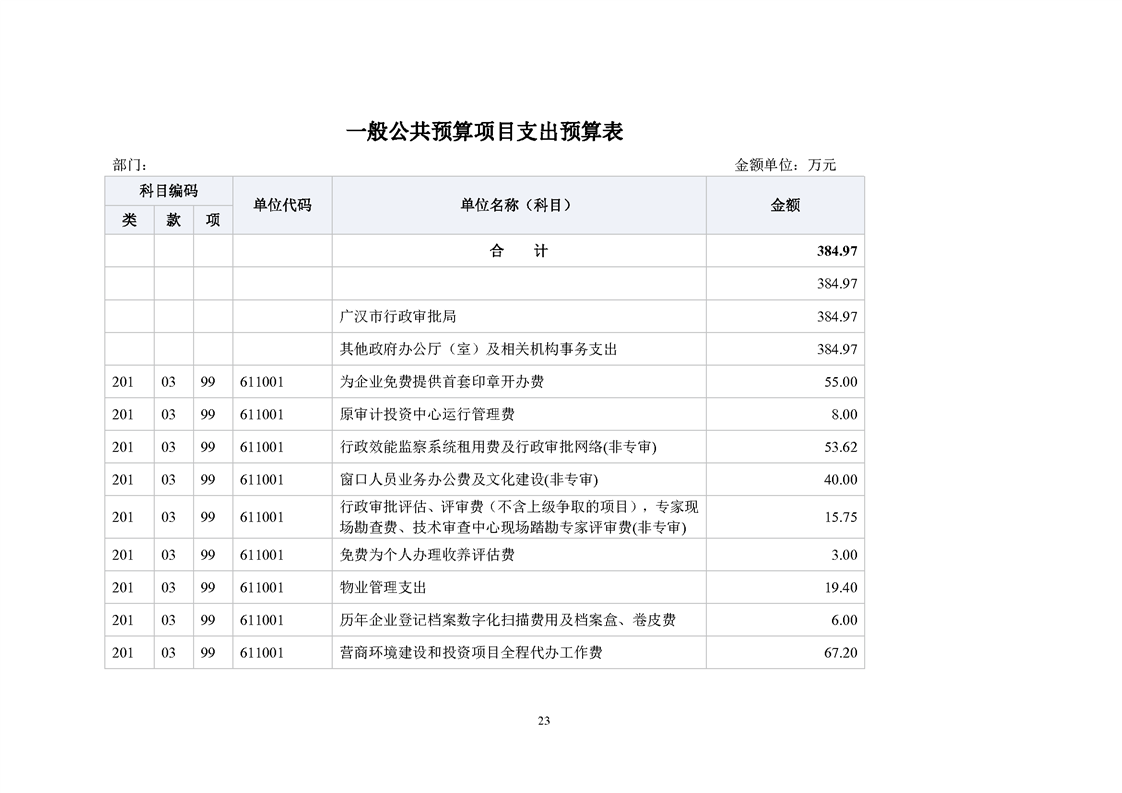
Task: Select the amount 67.20
Action: pyautogui.click(x=841, y=653)
